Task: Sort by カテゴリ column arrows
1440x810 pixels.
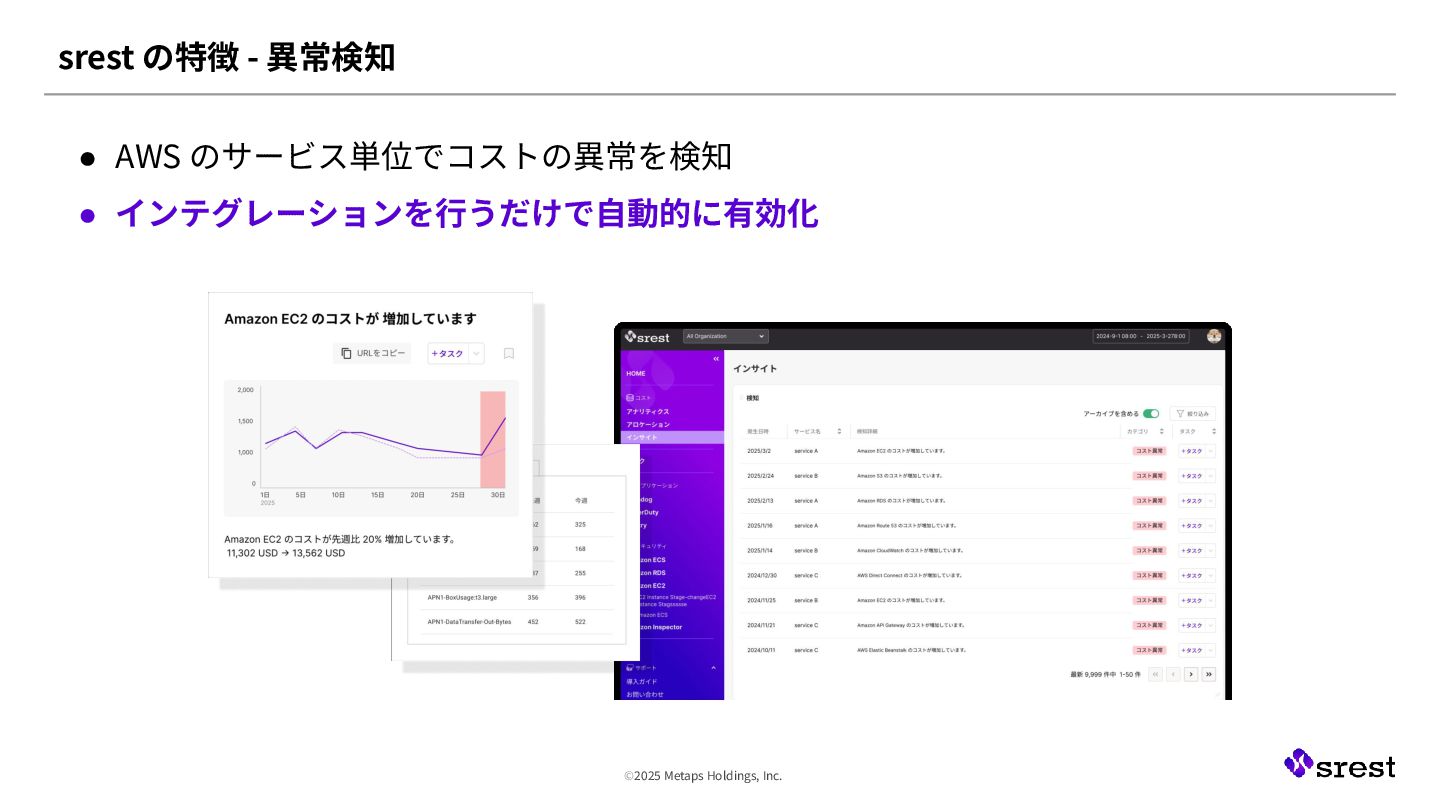Action: coord(1161,431)
